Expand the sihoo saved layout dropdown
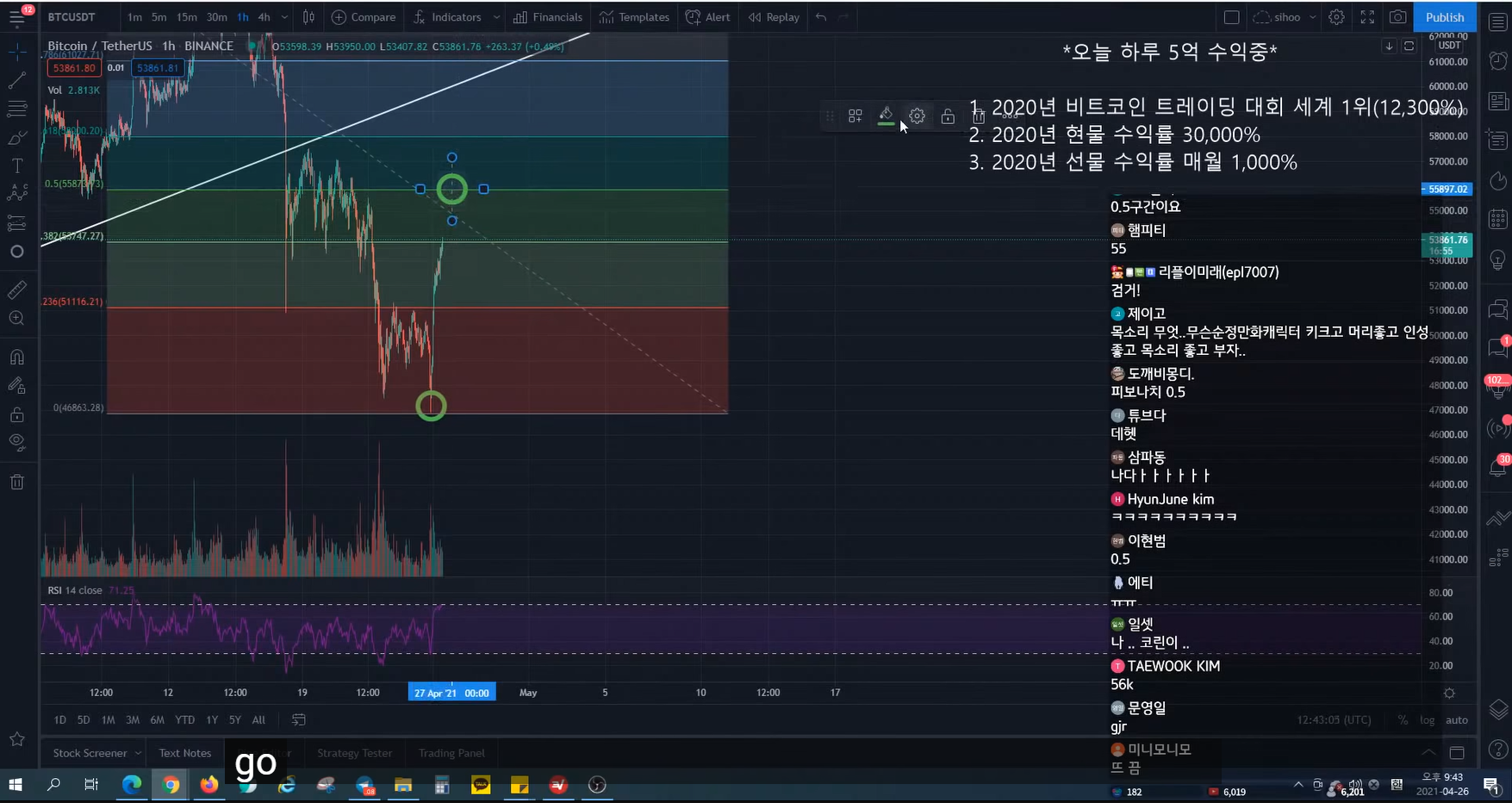Screen dimensions: 1512x803 [x=1312, y=17]
